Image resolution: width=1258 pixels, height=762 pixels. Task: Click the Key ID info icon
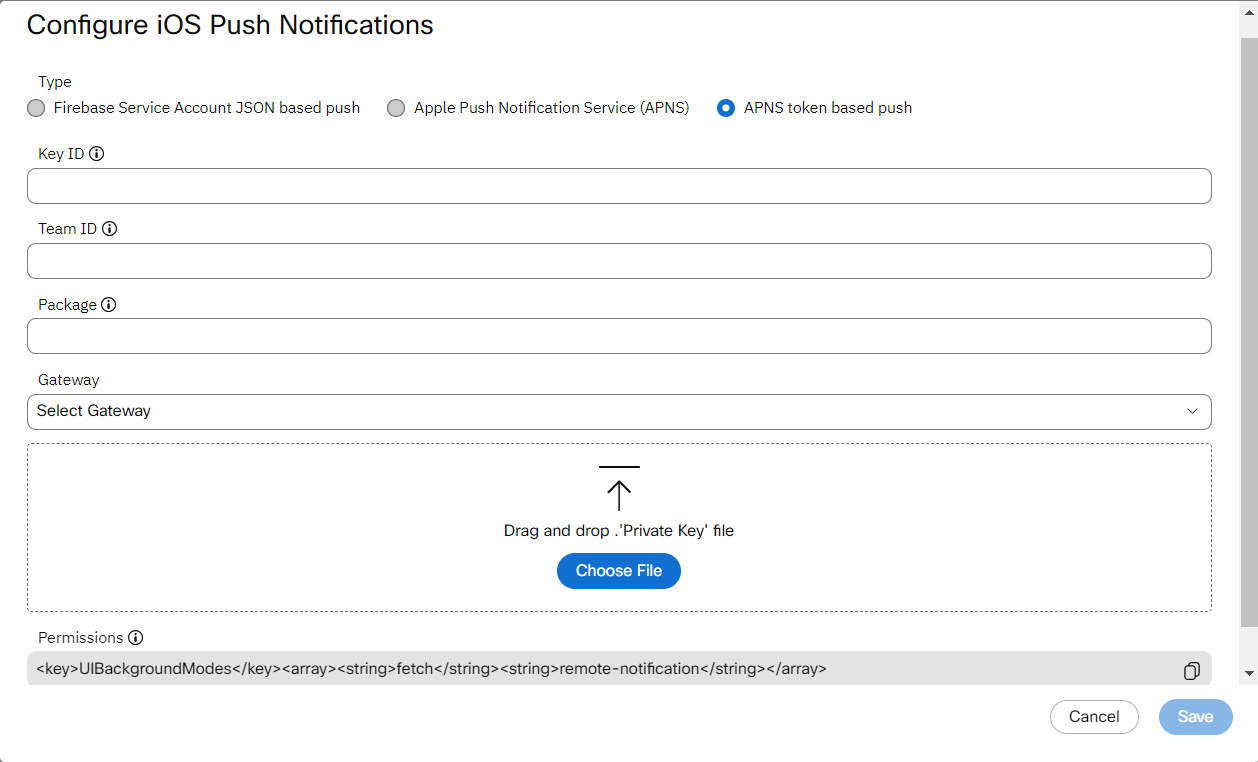click(97, 154)
